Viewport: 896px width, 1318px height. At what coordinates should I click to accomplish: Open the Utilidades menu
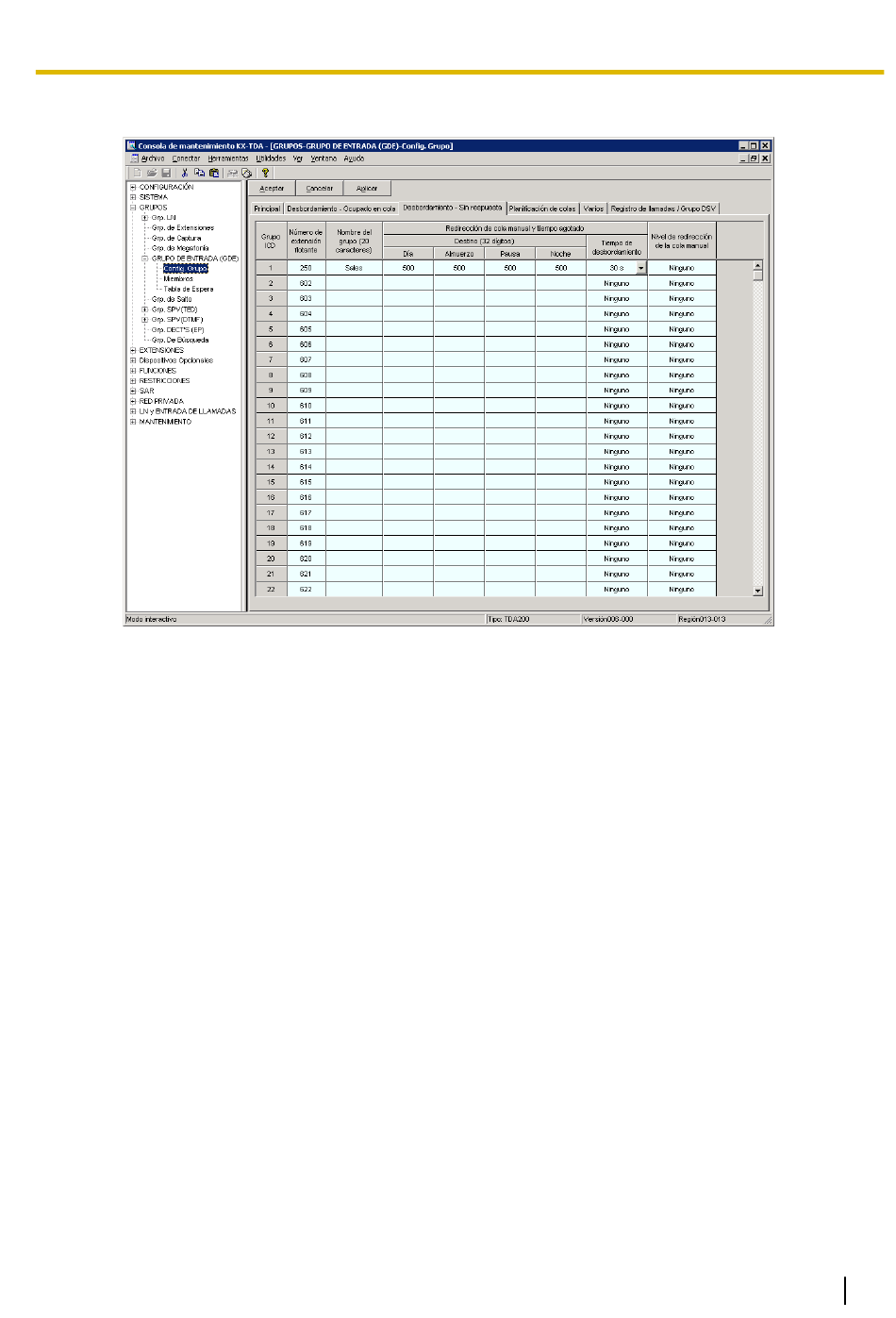271,158
